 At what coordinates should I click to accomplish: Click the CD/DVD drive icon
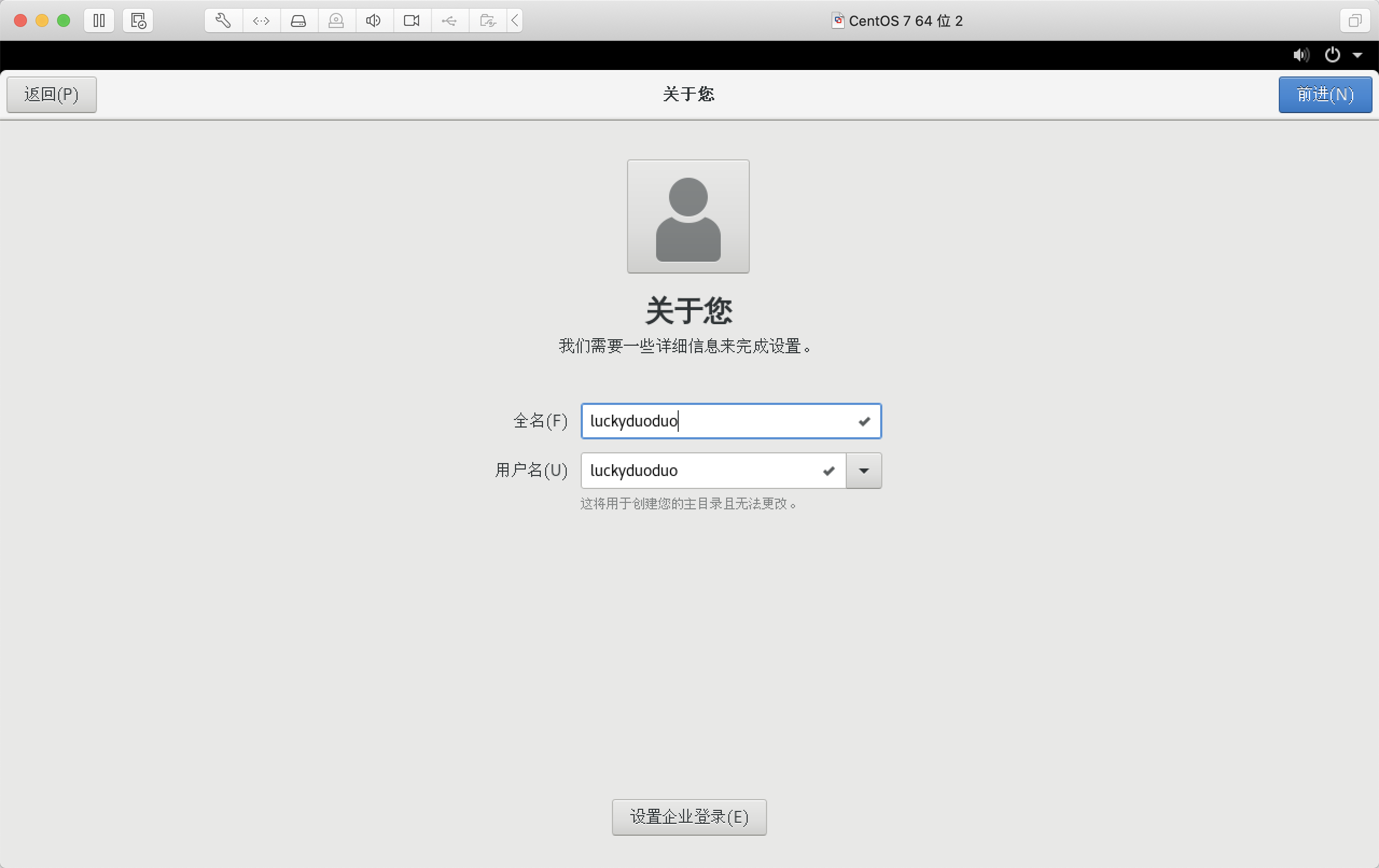[336, 20]
